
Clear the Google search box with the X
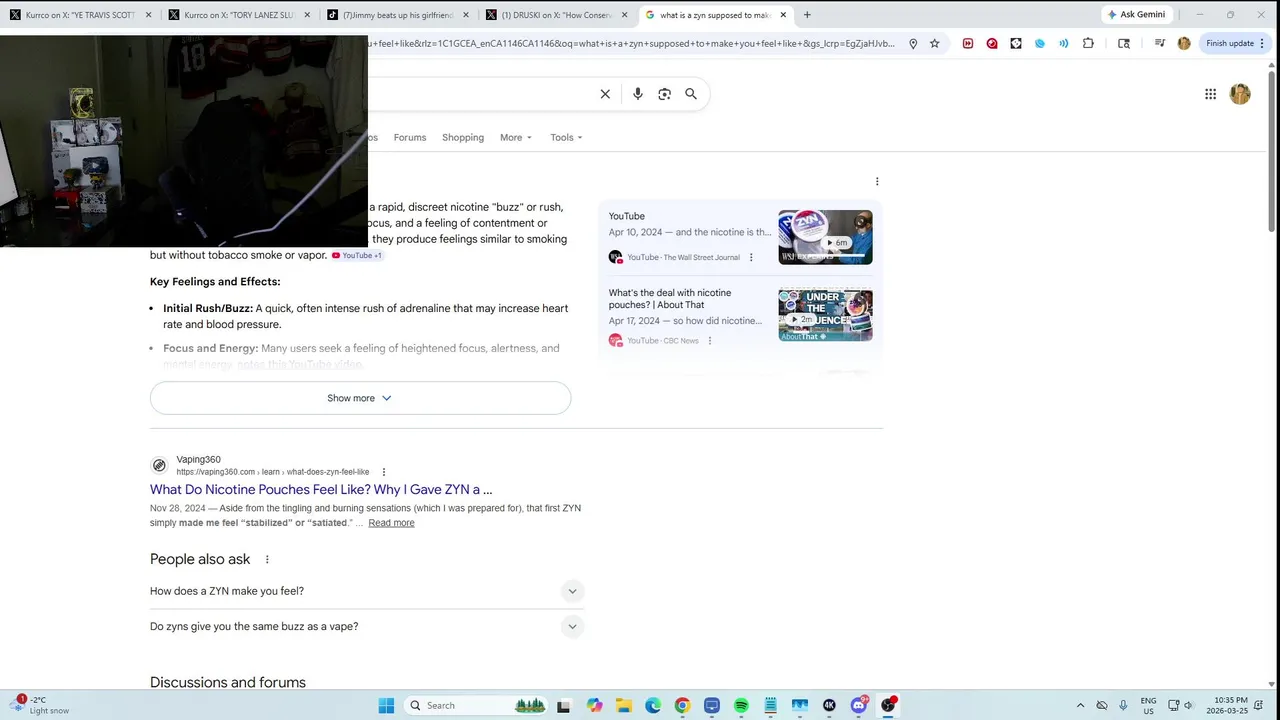pyautogui.click(x=605, y=94)
